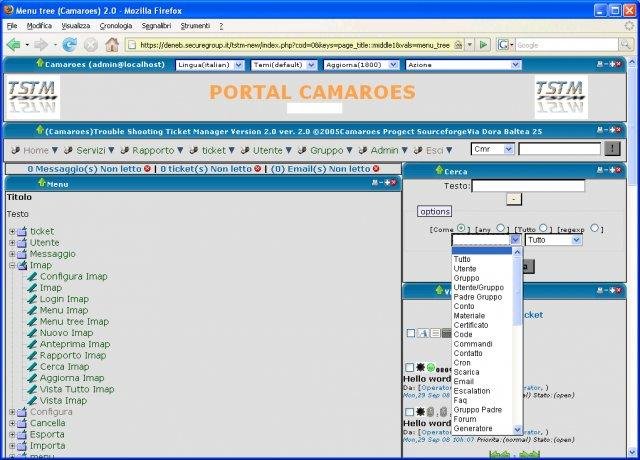Expand the Cancella tree node
Image resolution: width=640 pixels, height=460 pixels.
(12, 423)
